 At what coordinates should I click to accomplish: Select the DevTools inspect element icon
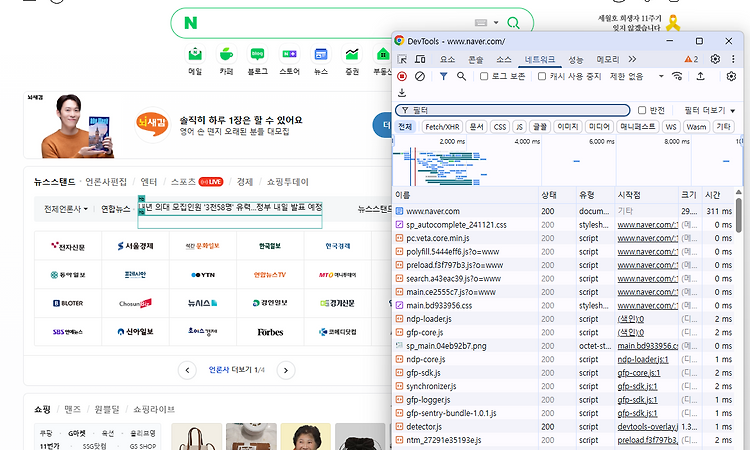pyautogui.click(x=402, y=59)
